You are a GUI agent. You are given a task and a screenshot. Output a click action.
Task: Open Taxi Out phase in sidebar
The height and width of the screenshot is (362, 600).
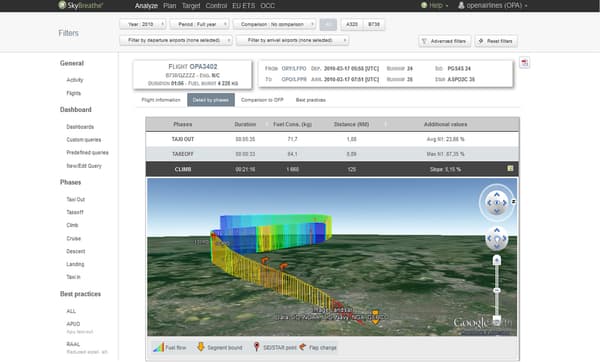coord(75,199)
